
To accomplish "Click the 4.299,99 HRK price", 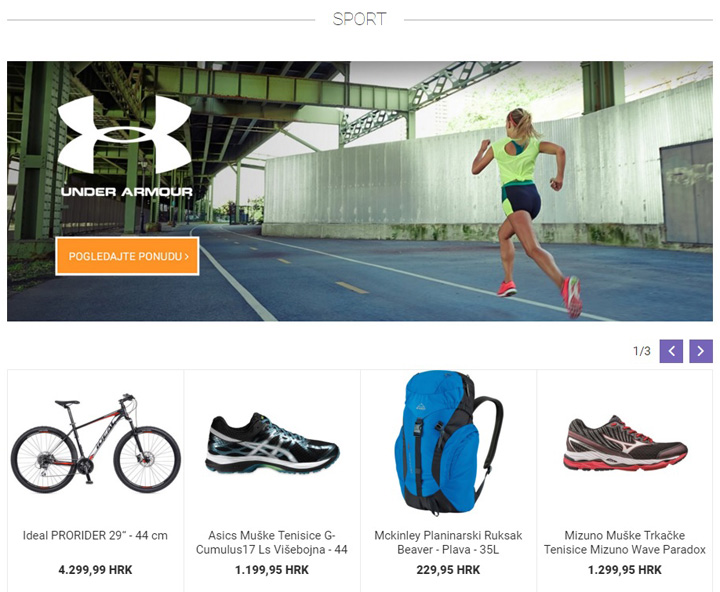I will [x=96, y=570].
